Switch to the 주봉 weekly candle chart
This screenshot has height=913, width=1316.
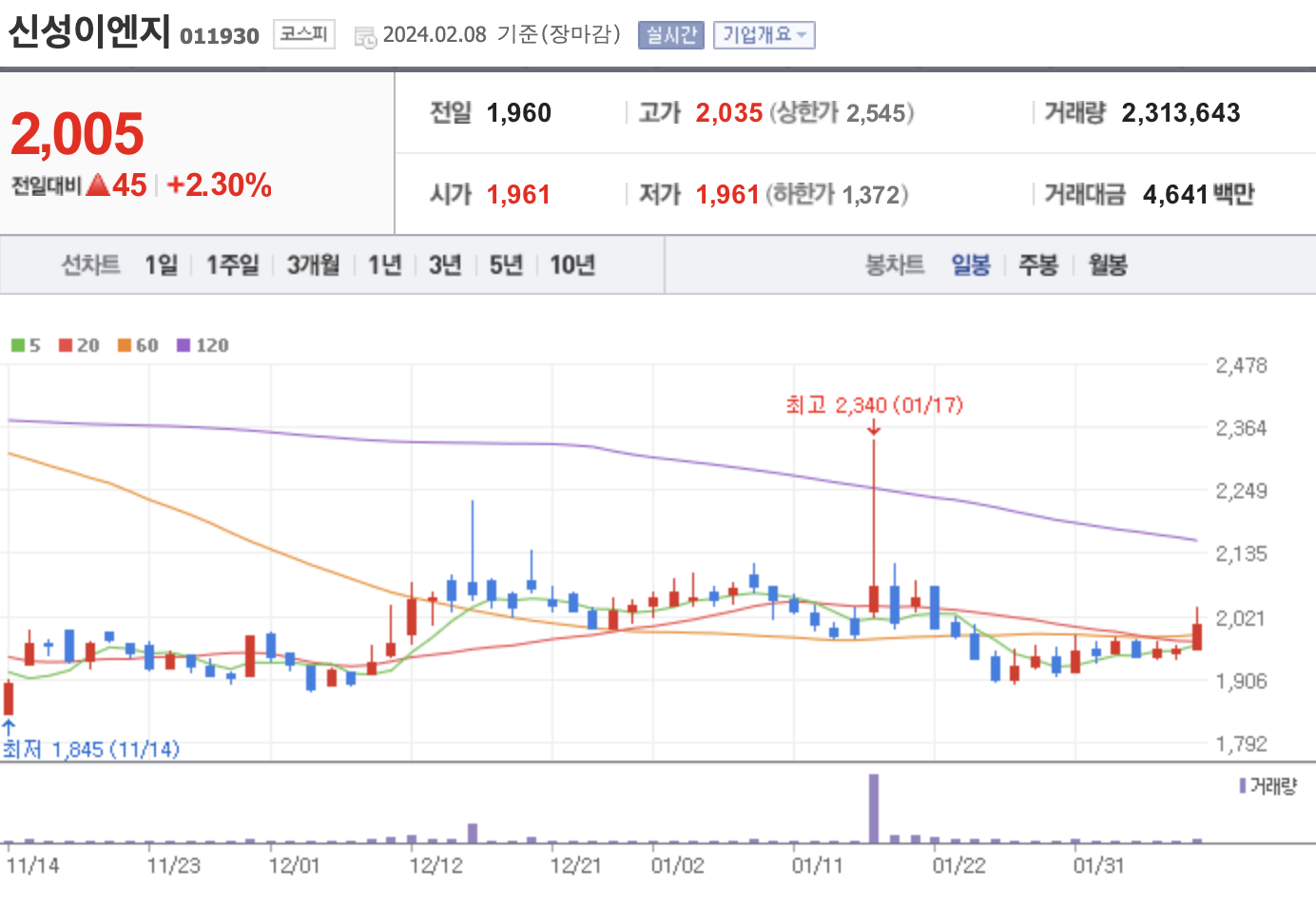point(1038,264)
